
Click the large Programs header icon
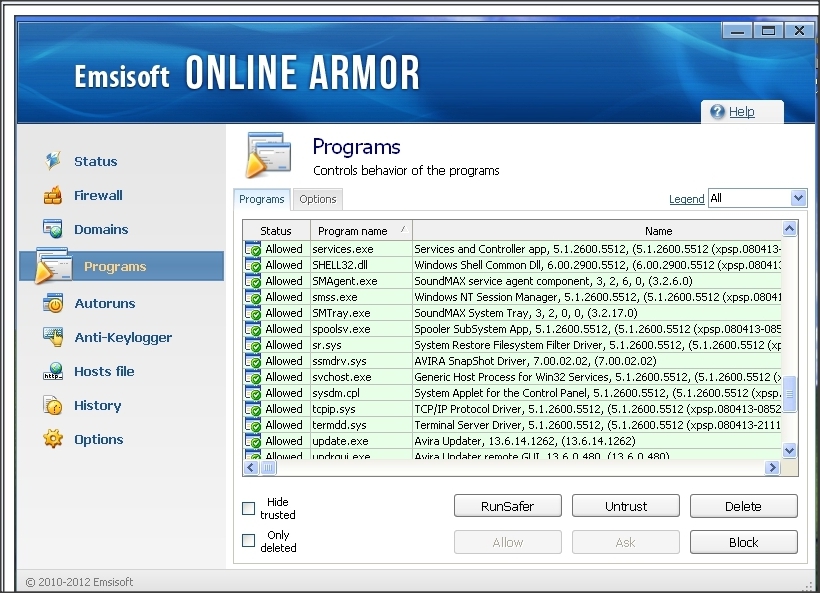(268, 155)
